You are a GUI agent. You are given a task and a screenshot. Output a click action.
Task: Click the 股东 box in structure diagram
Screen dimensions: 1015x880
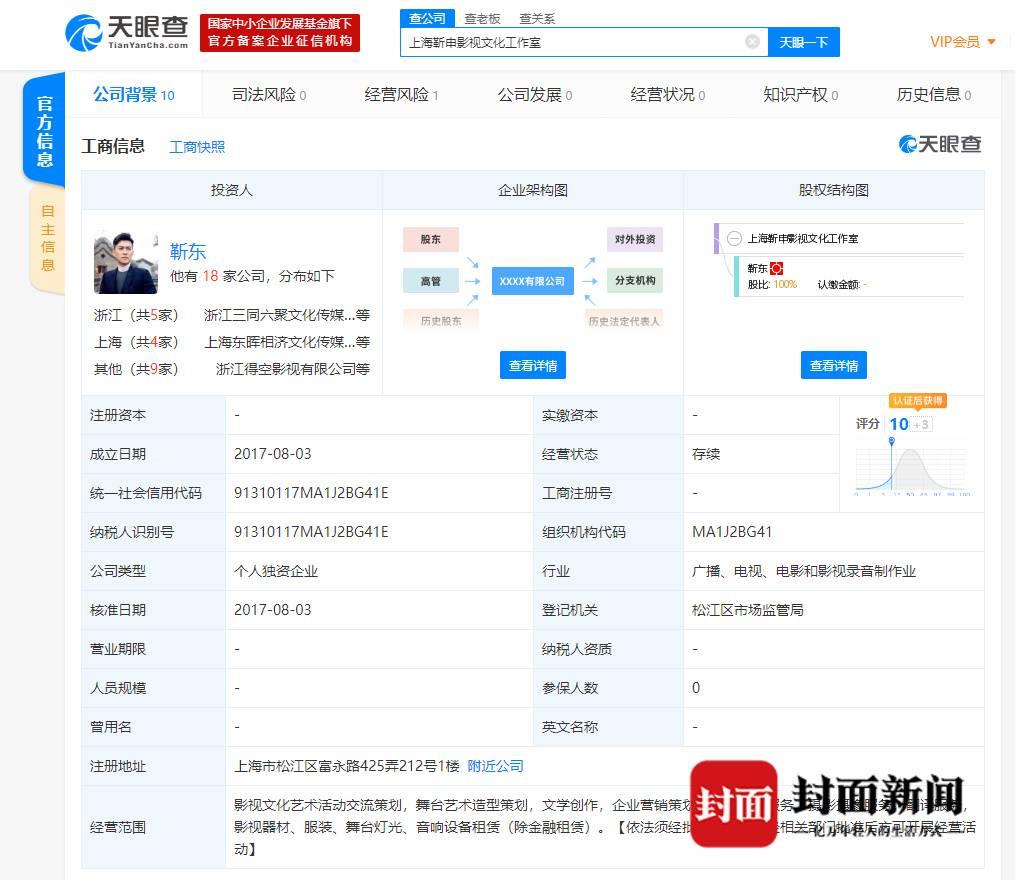pyautogui.click(x=430, y=240)
